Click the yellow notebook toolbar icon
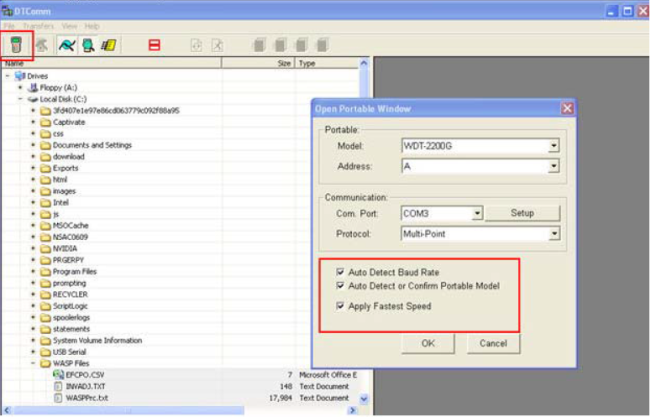Screen dimensions: 651x417 pyautogui.click(x=108, y=45)
